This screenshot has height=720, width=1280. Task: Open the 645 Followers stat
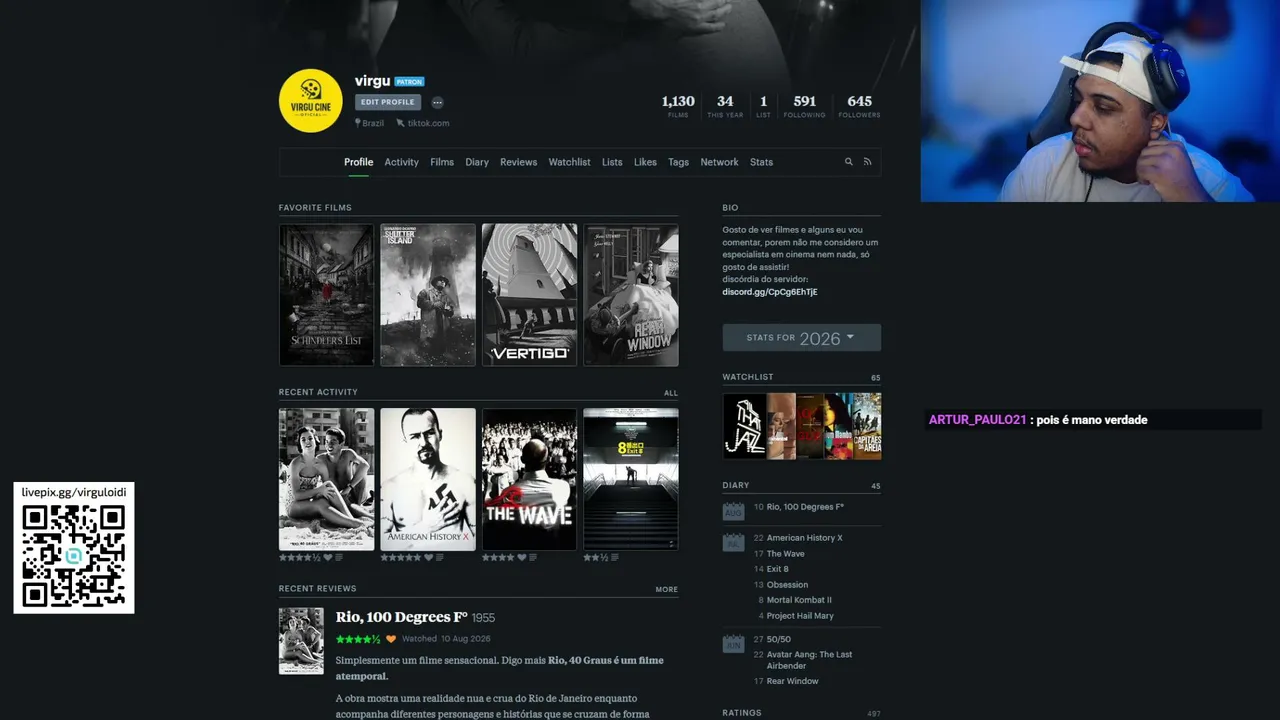pos(860,106)
